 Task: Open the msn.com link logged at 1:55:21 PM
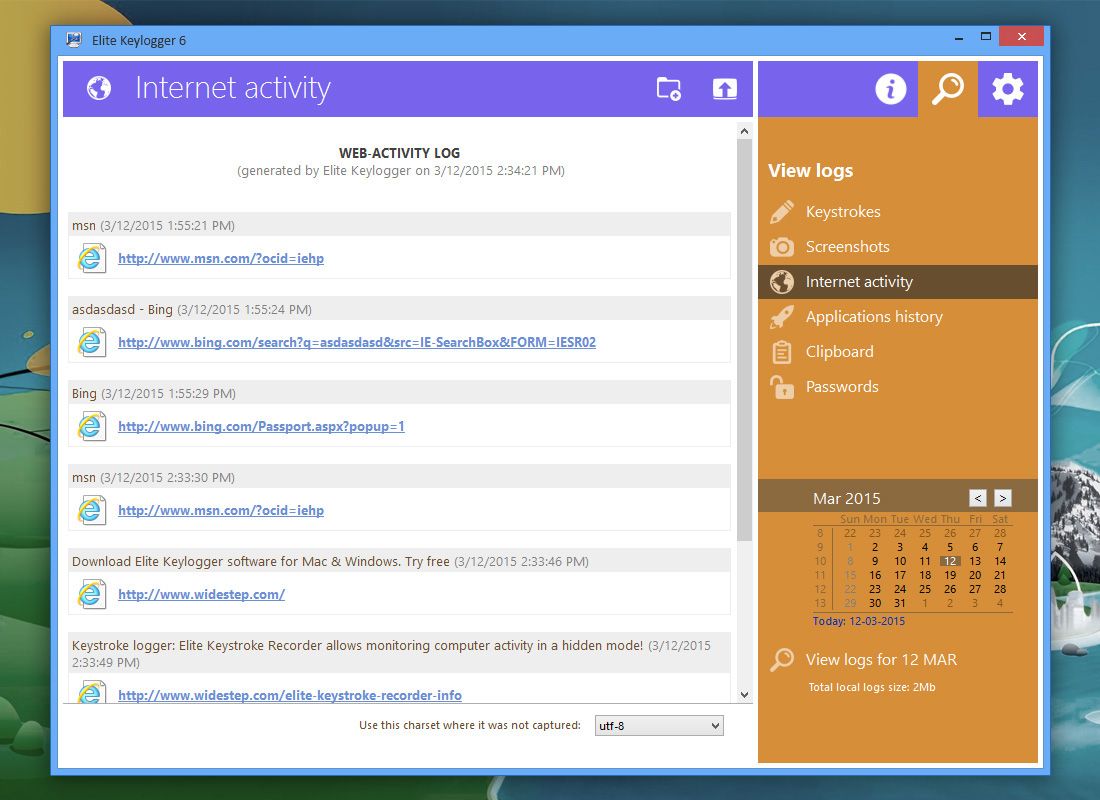(x=221, y=258)
